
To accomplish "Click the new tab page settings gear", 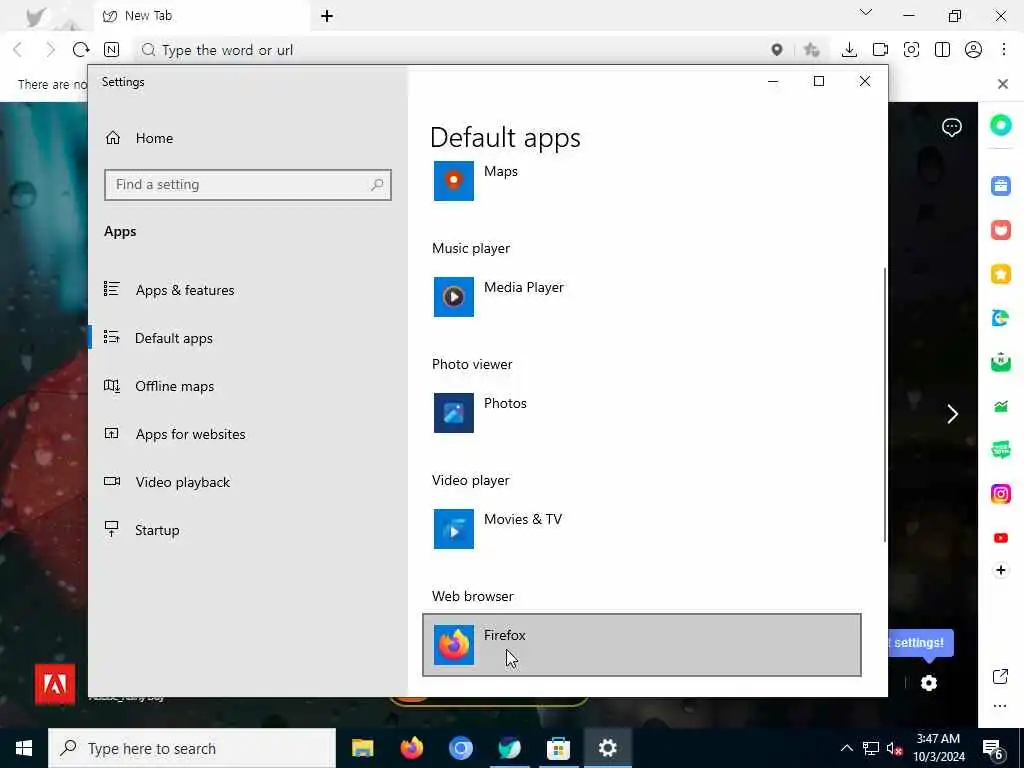I will click(x=929, y=683).
